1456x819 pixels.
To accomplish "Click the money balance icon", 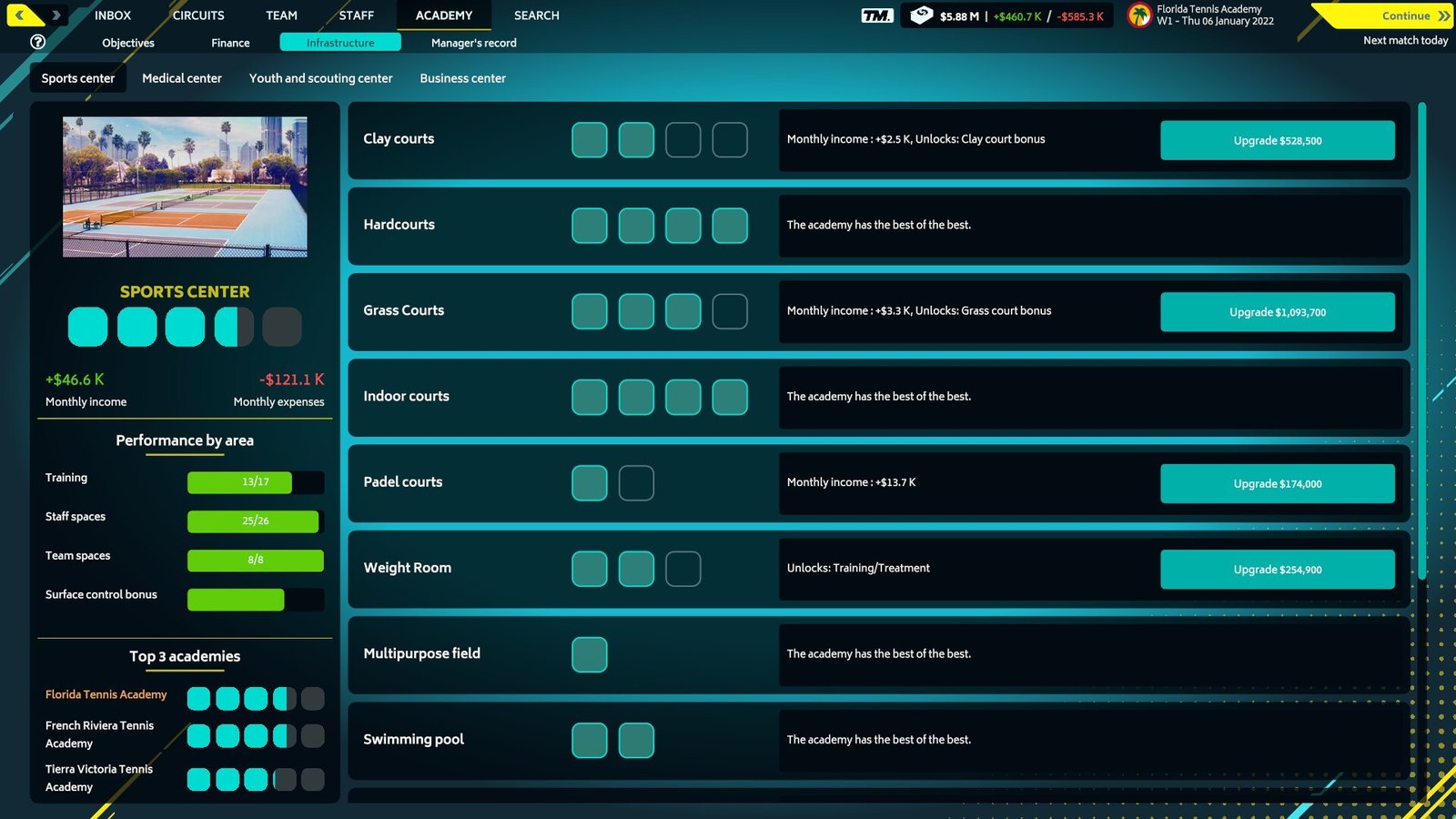I will point(921,15).
